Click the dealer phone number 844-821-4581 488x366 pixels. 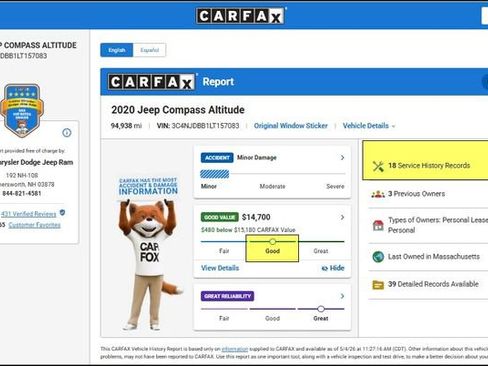22,193
